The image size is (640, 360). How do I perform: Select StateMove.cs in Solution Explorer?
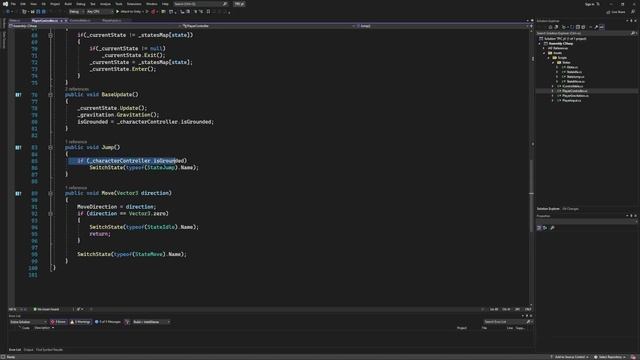click(576, 82)
